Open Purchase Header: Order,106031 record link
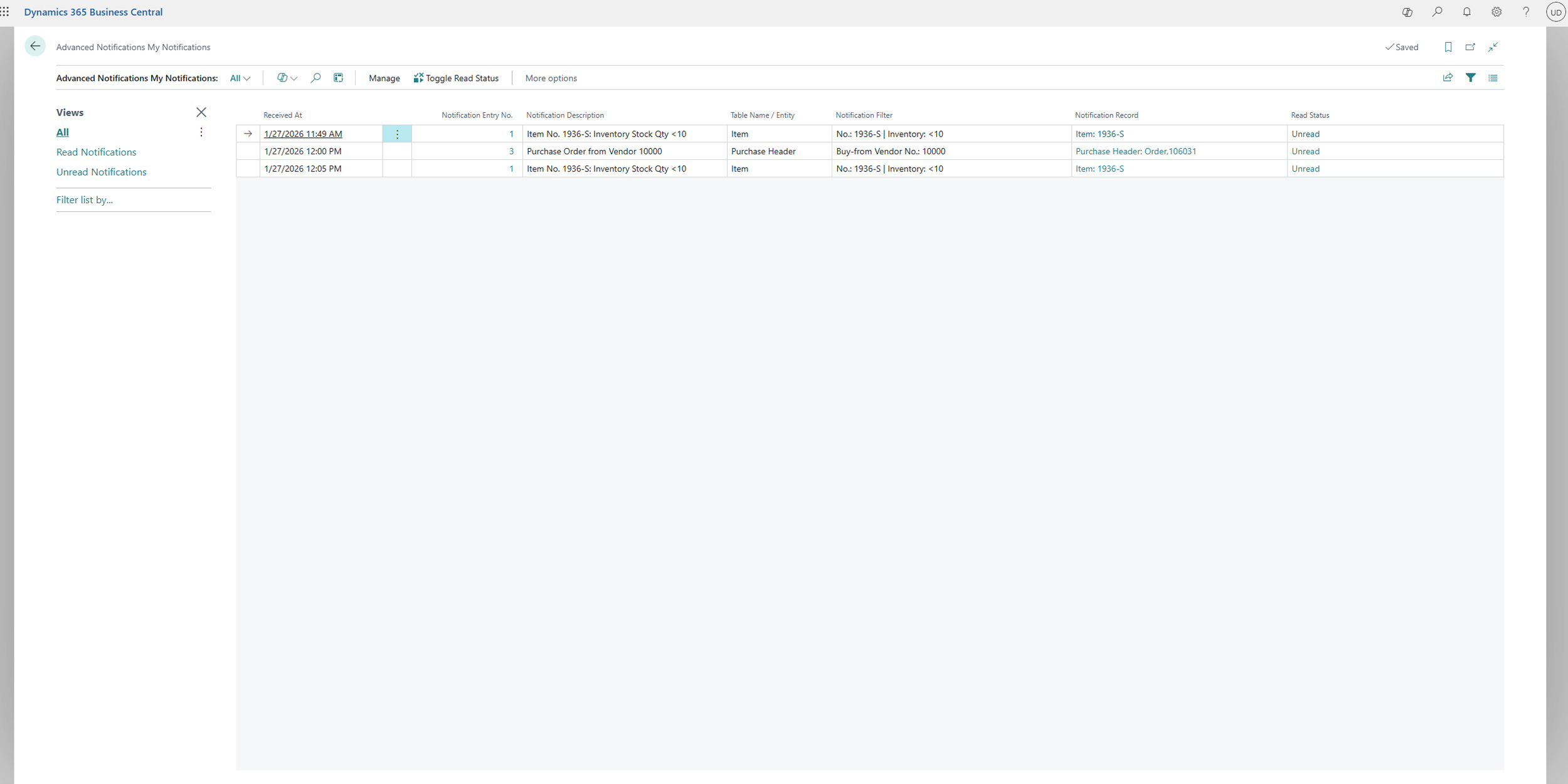1568x784 pixels. (1135, 151)
